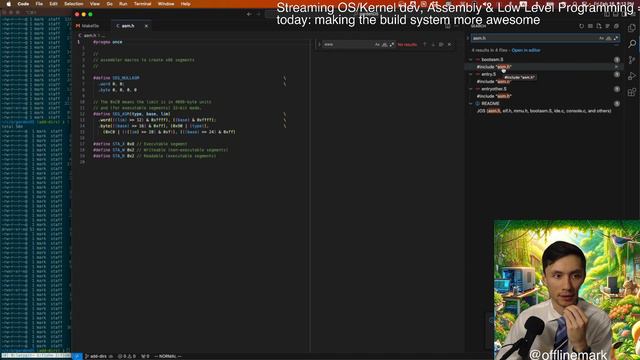Open the Go menu
The width and height of the screenshot is (640, 360).
coord(109,4)
